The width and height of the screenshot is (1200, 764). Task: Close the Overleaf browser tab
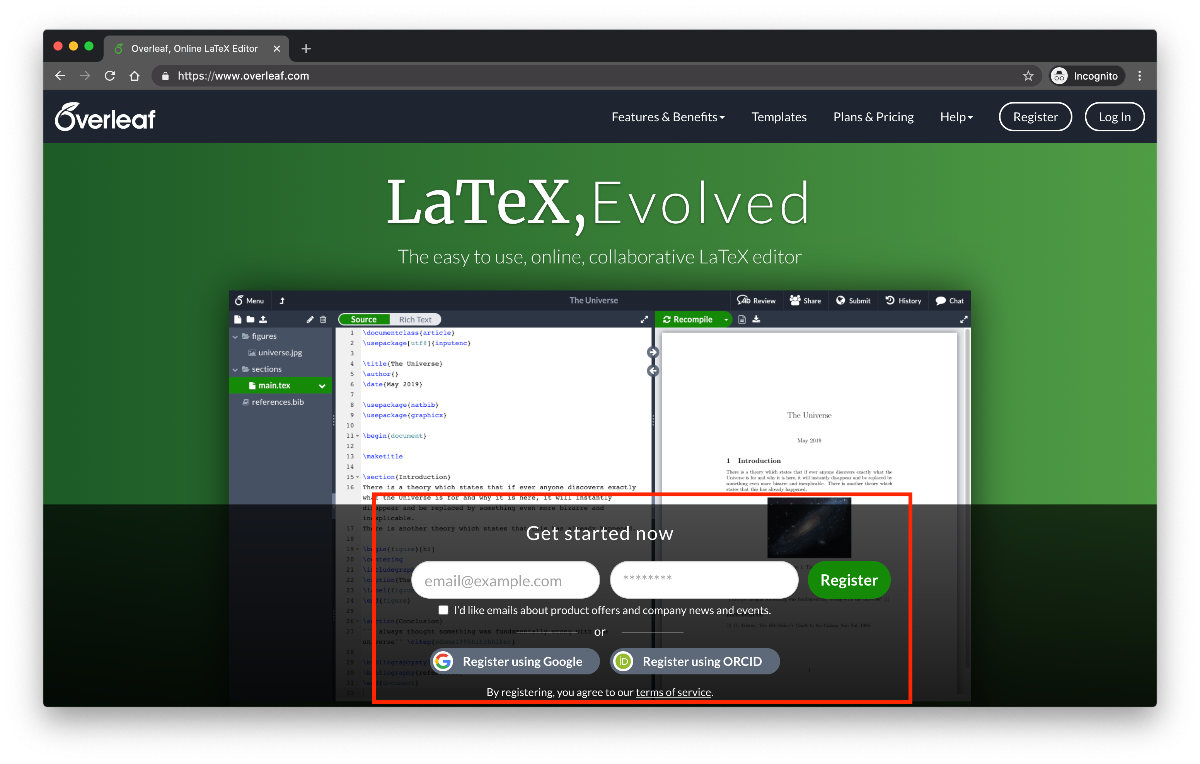[x=276, y=48]
